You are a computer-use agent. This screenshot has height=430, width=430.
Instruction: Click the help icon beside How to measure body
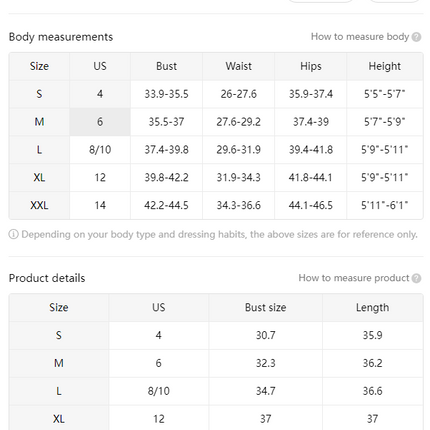point(416,37)
